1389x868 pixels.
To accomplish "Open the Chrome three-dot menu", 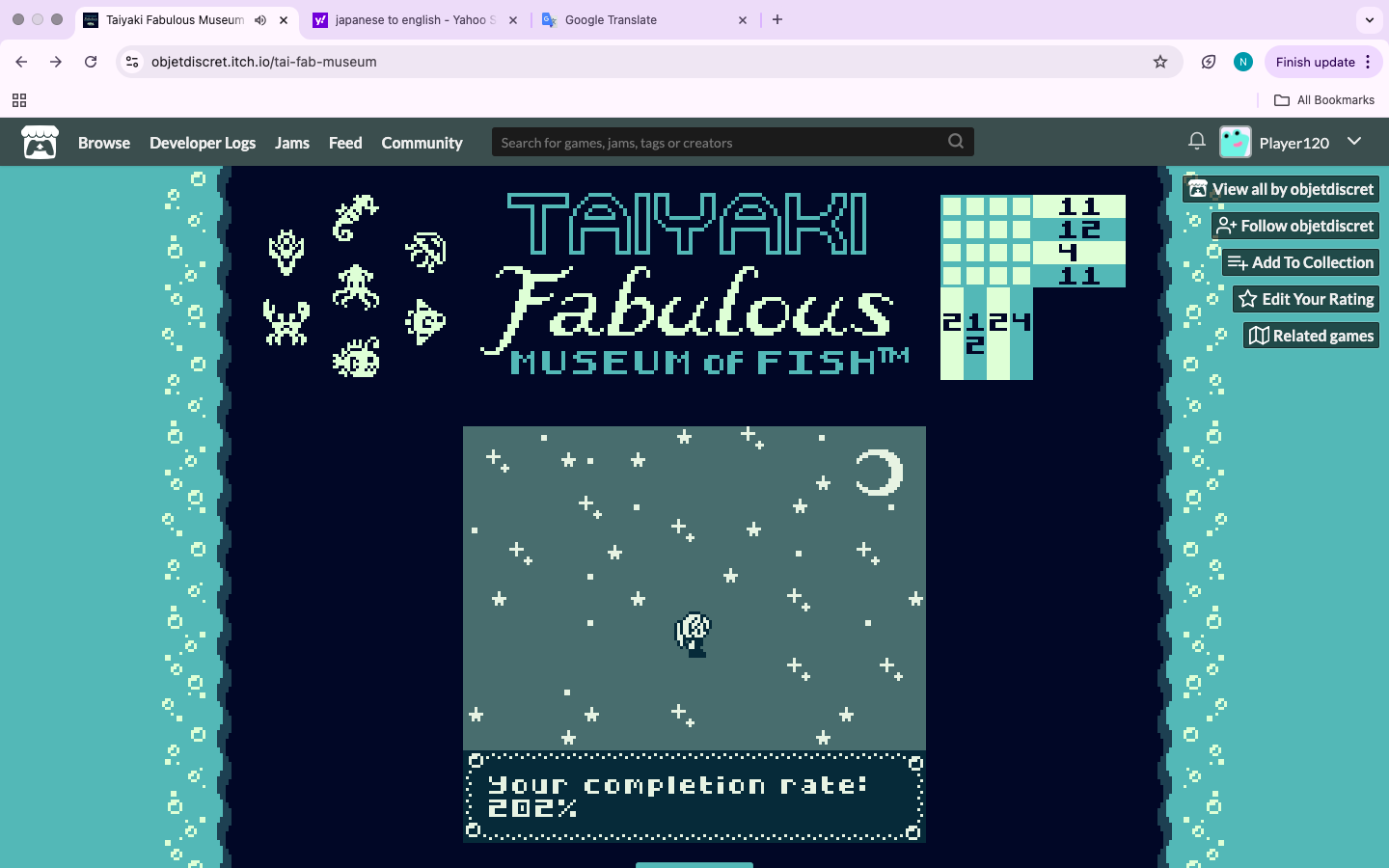I will click(1368, 62).
